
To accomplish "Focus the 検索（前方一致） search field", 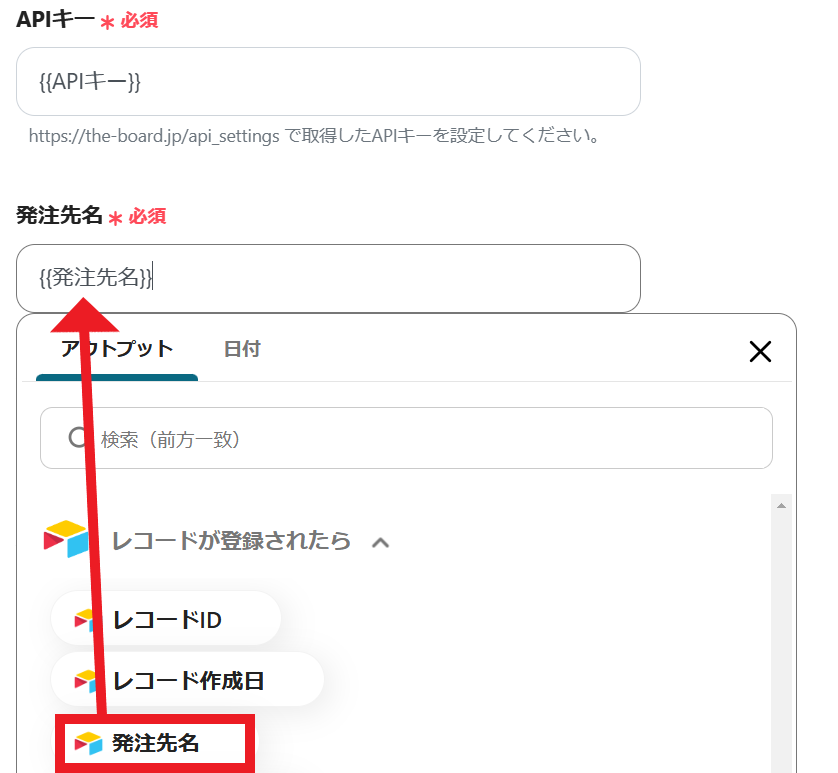I will pos(406,438).
